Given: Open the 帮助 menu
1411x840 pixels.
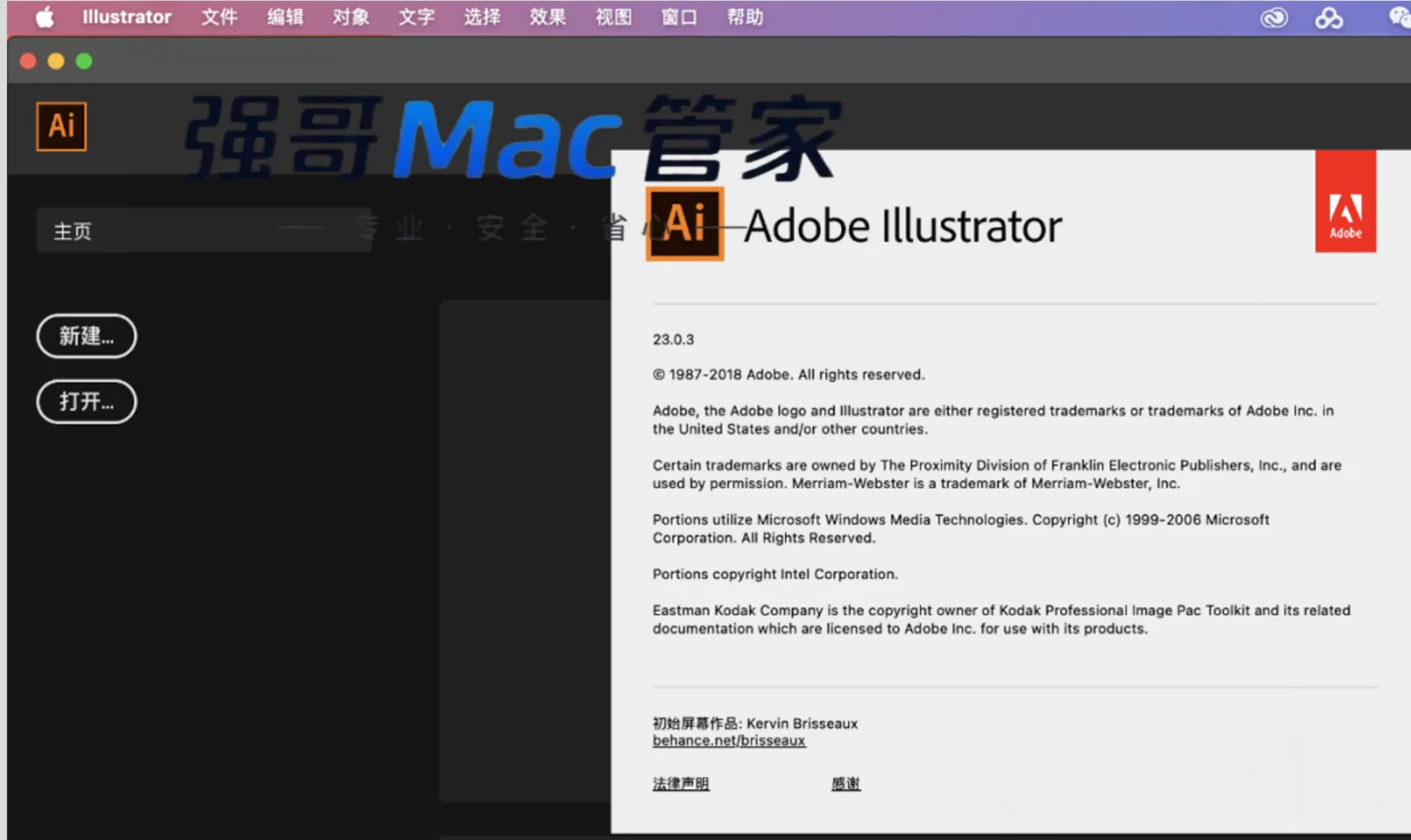Looking at the screenshot, I should (x=745, y=17).
